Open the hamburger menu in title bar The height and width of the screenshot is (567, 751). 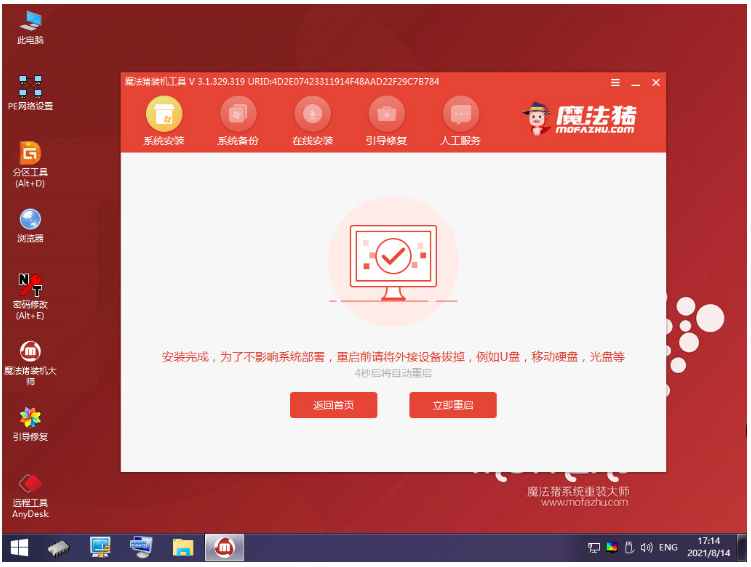click(615, 82)
